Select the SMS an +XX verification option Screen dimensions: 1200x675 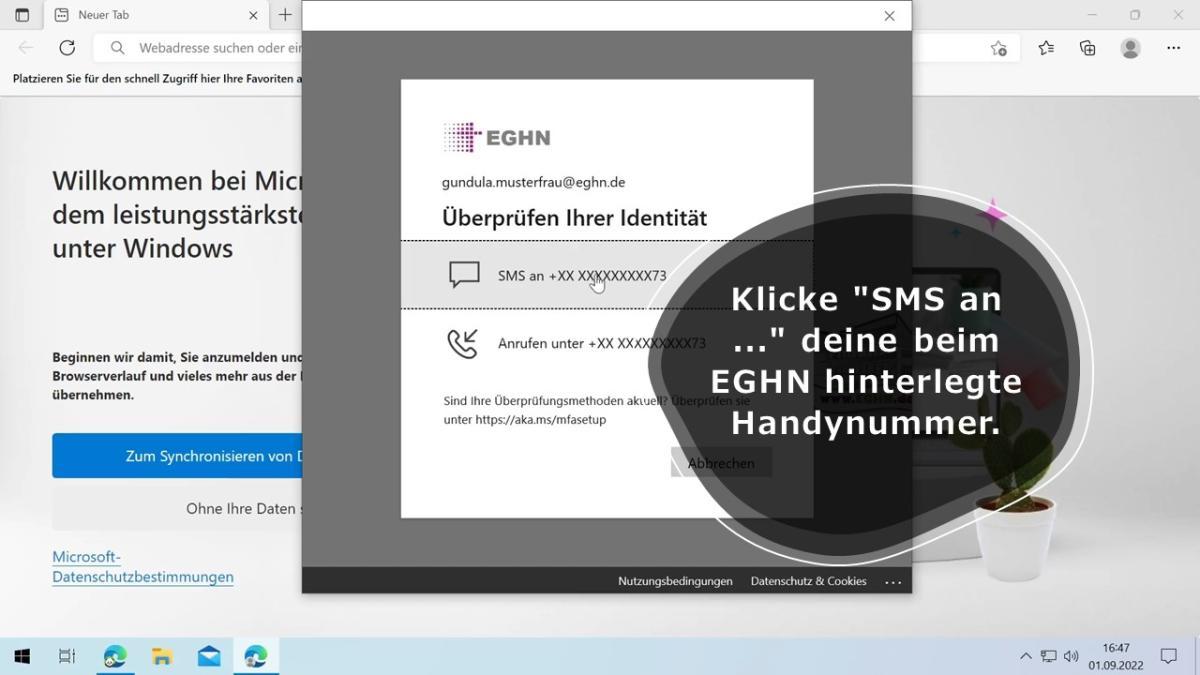580,276
